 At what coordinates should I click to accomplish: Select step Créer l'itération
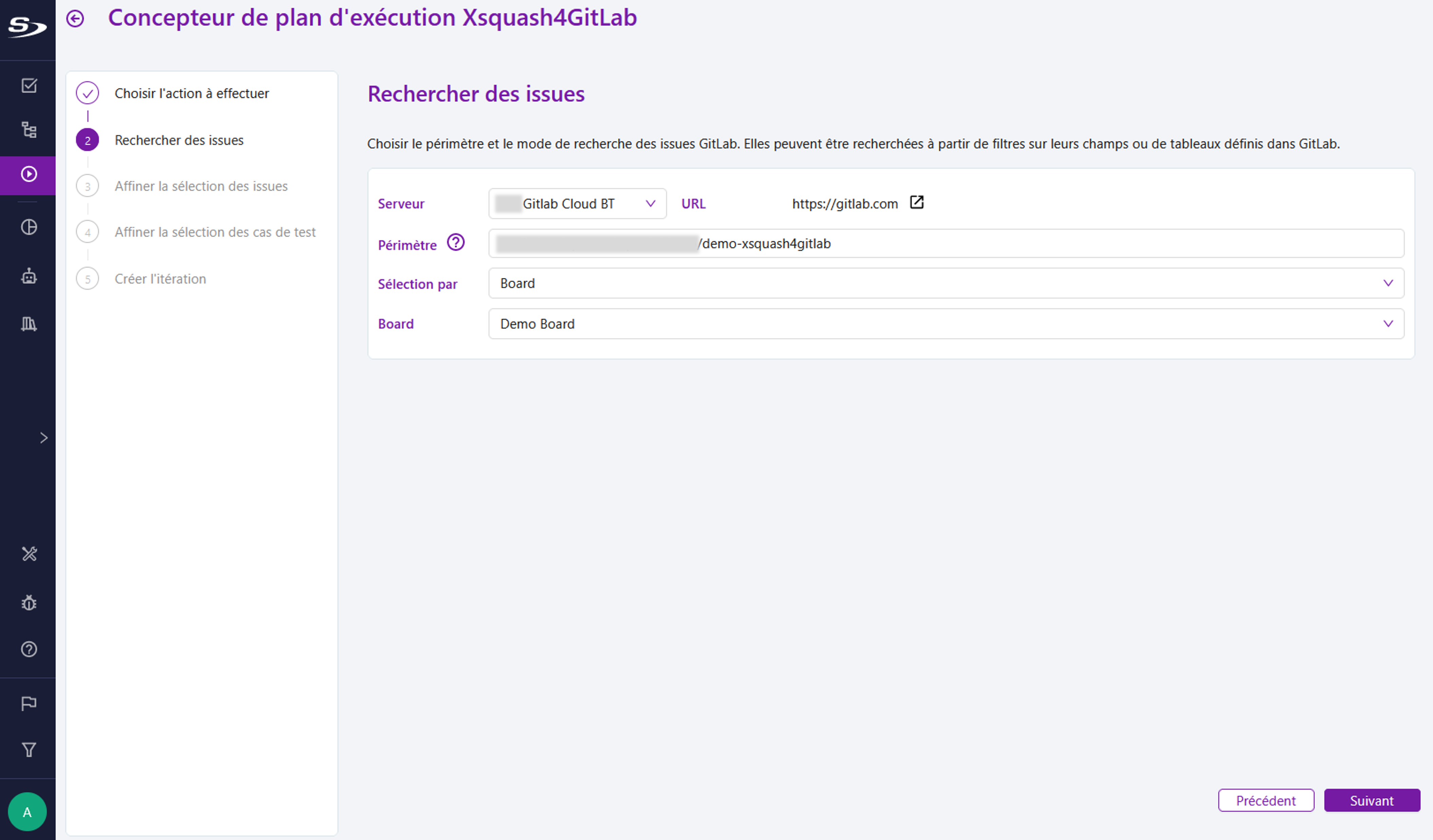tap(160, 278)
